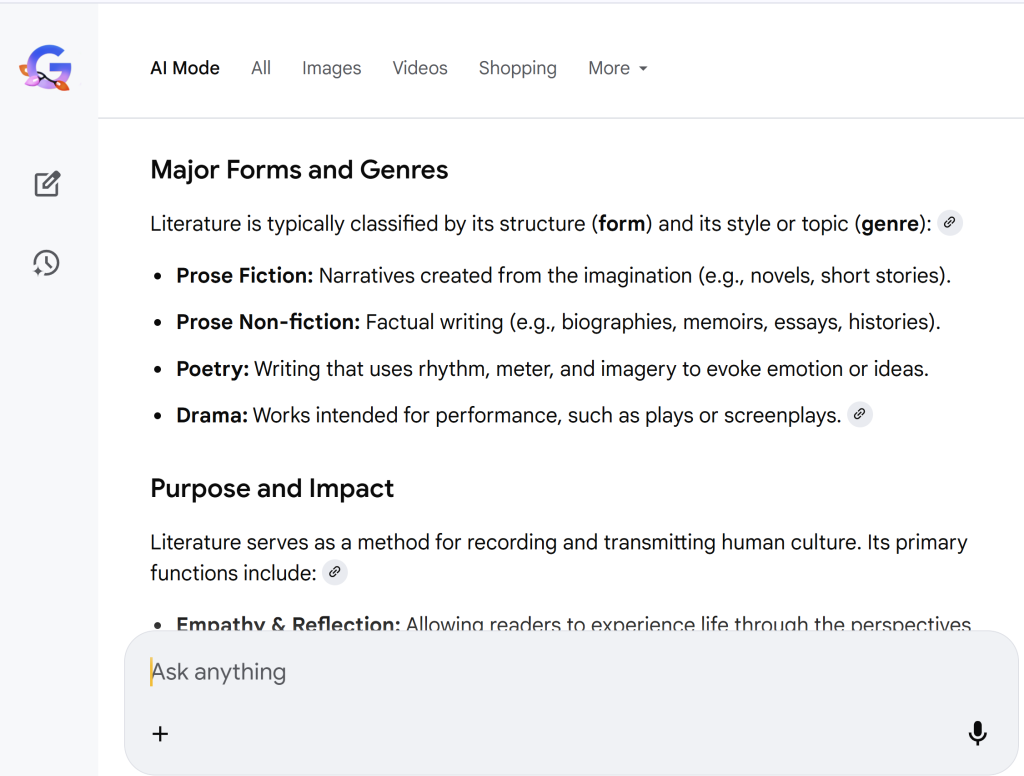Open the Videos tab
The height and width of the screenshot is (776, 1024).
pyautogui.click(x=420, y=68)
